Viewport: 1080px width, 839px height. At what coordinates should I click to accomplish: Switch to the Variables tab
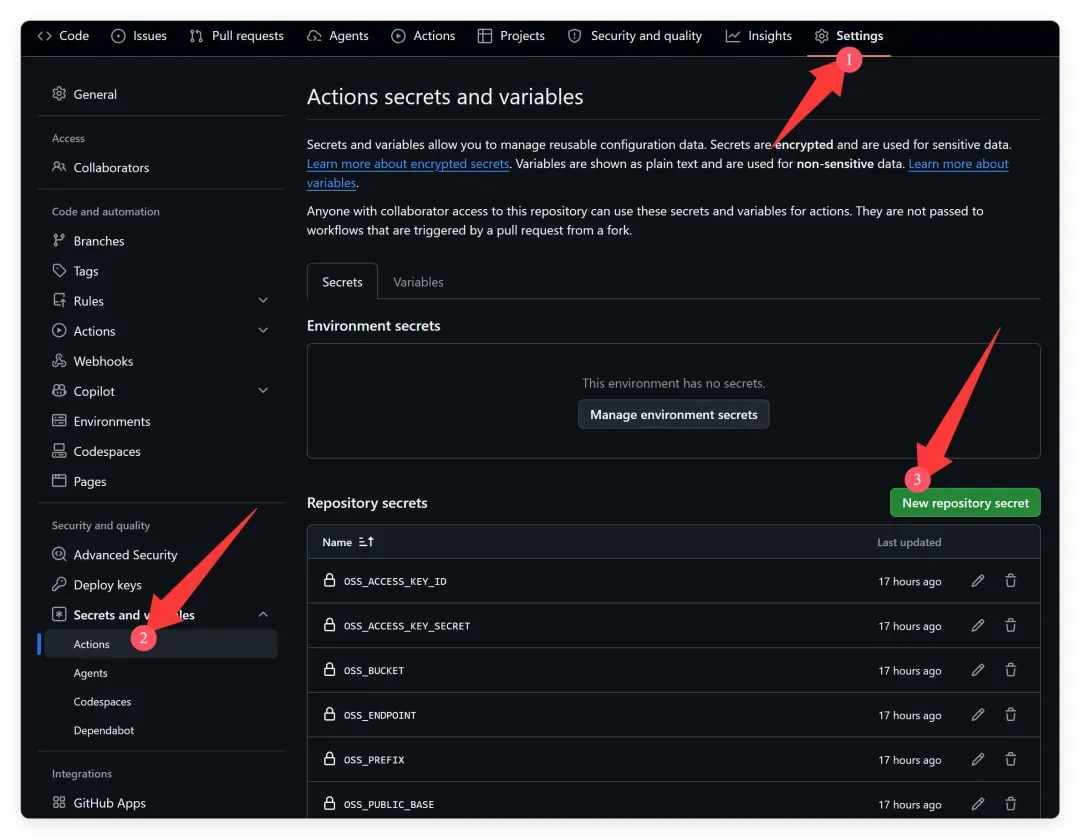pos(418,282)
